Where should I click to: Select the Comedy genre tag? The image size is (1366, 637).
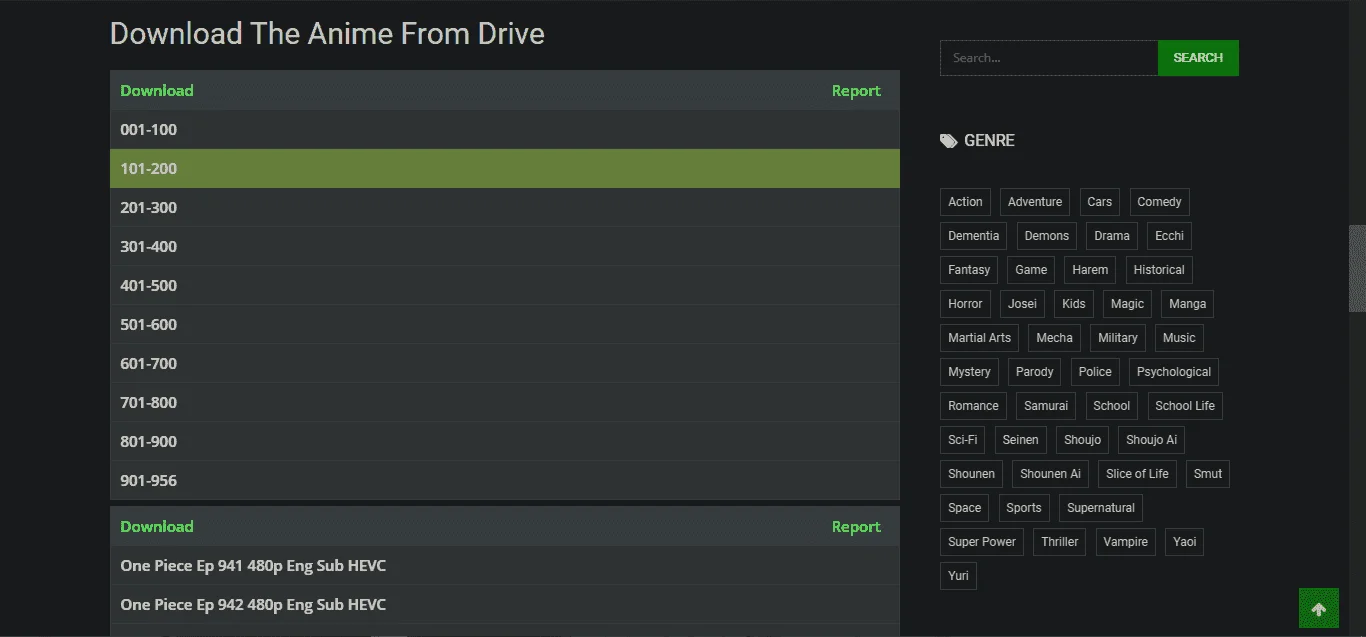coord(1159,202)
